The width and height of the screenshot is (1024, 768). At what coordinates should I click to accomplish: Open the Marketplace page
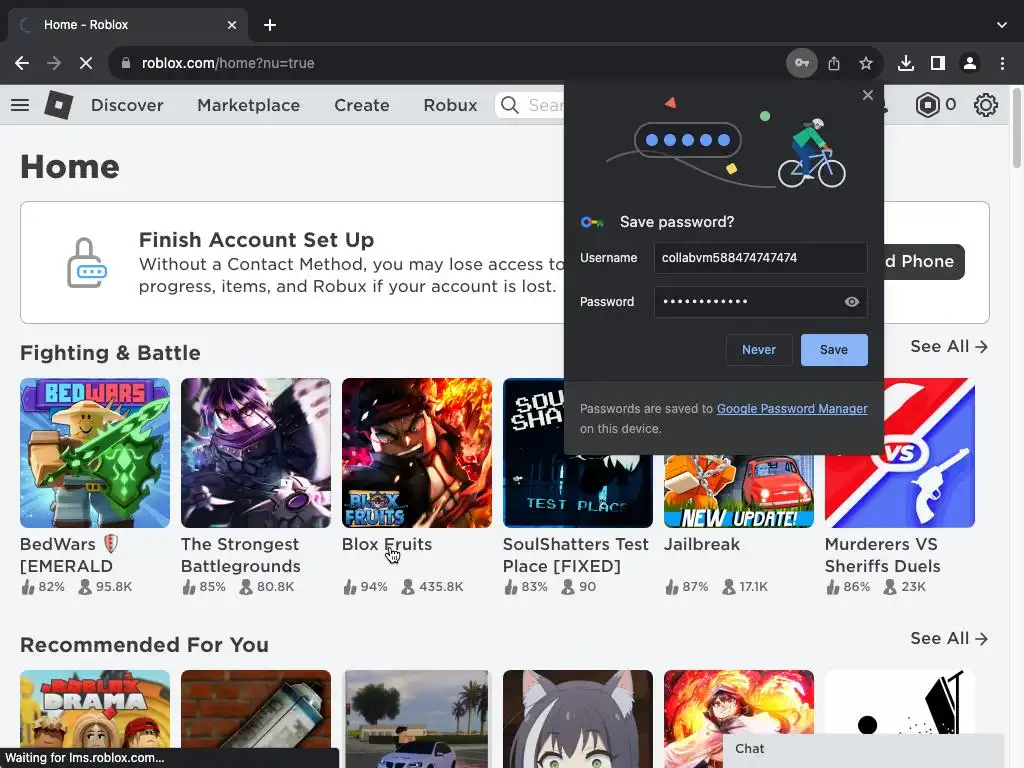tap(249, 105)
